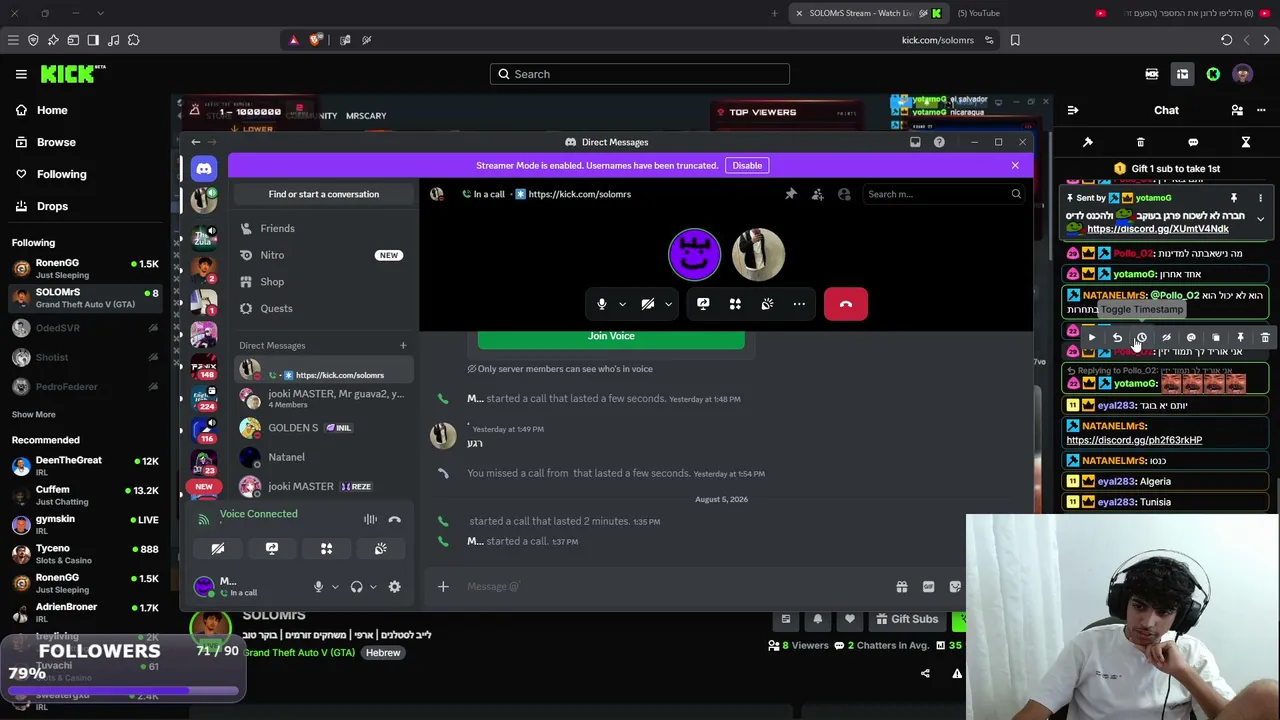Image resolution: width=1280 pixels, height=720 pixels.
Task: Open GOLDEN S direct message
Action: coord(324,428)
